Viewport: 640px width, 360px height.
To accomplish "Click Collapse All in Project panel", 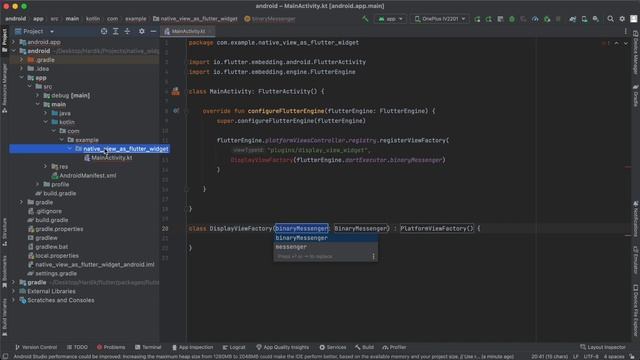I will [x=127, y=31].
